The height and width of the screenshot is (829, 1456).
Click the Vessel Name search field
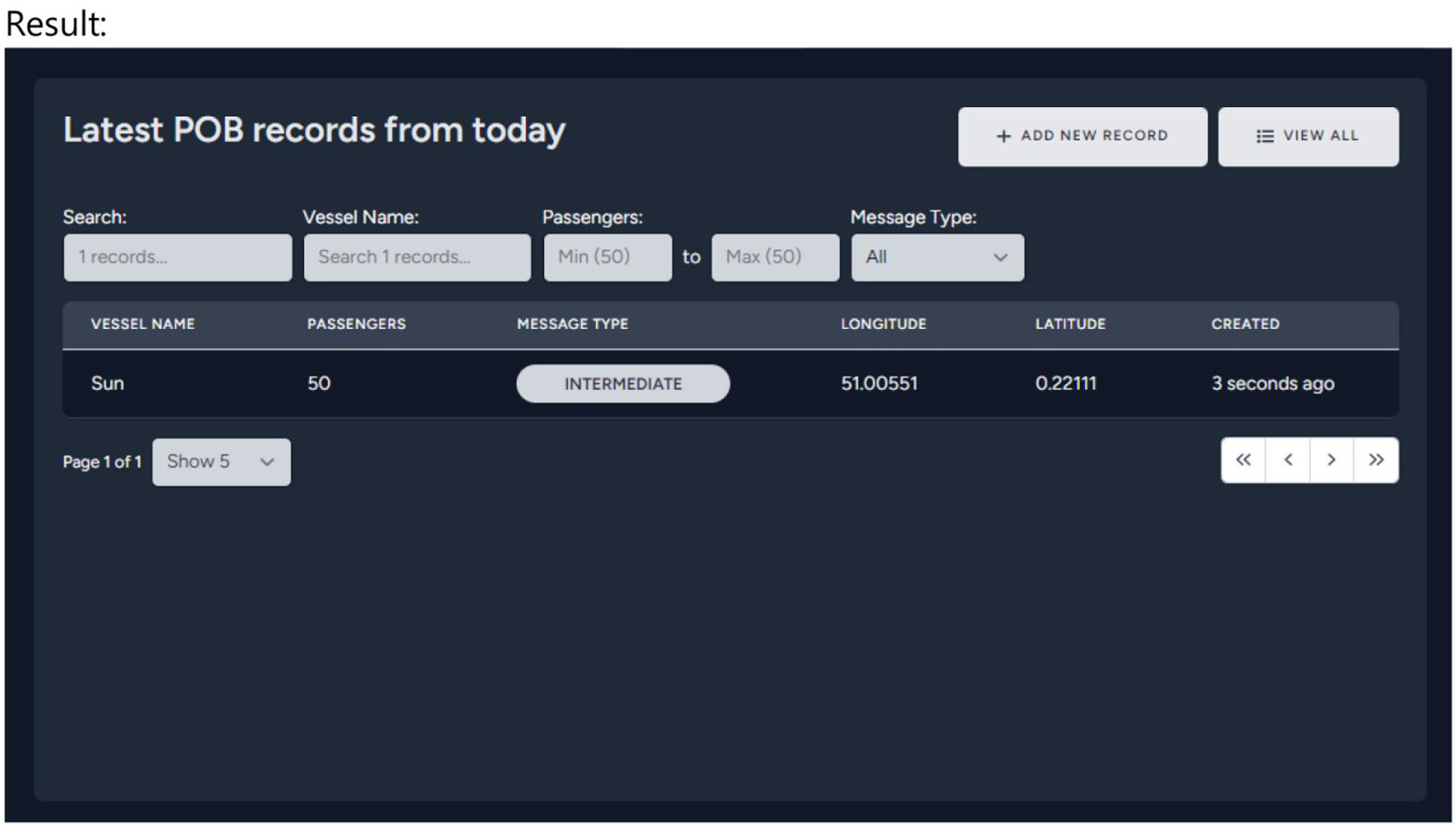click(417, 257)
